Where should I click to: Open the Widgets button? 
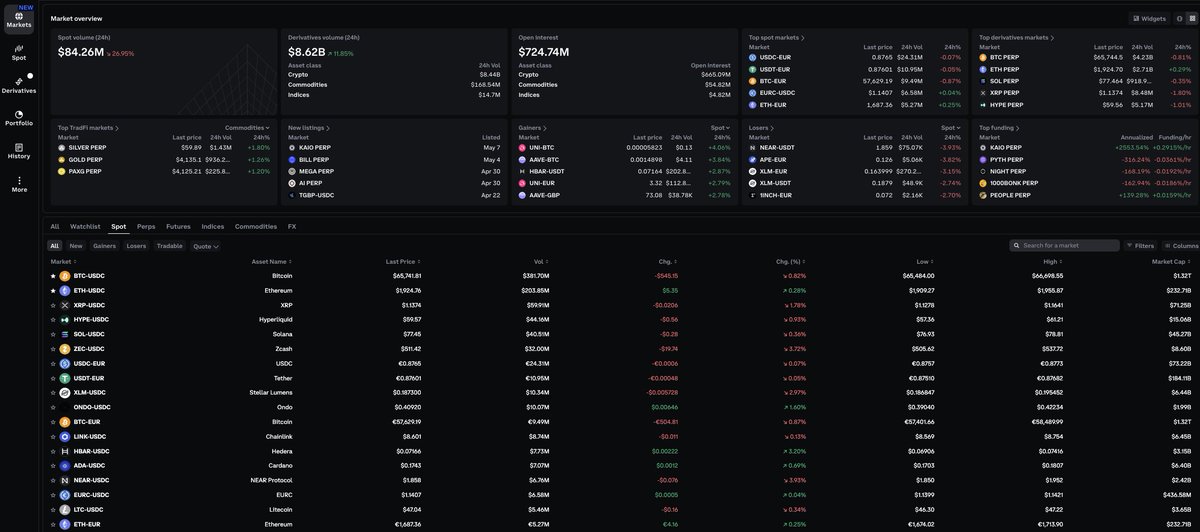[x=1149, y=18]
